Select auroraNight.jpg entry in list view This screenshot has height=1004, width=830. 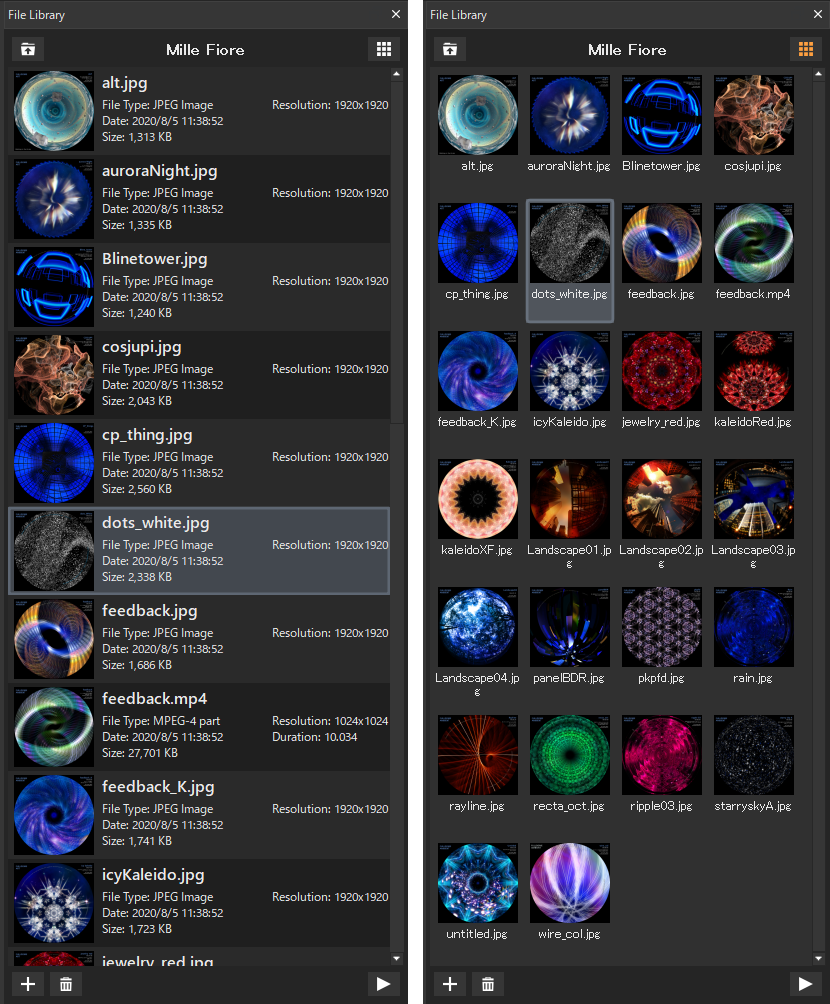pos(199,199)
